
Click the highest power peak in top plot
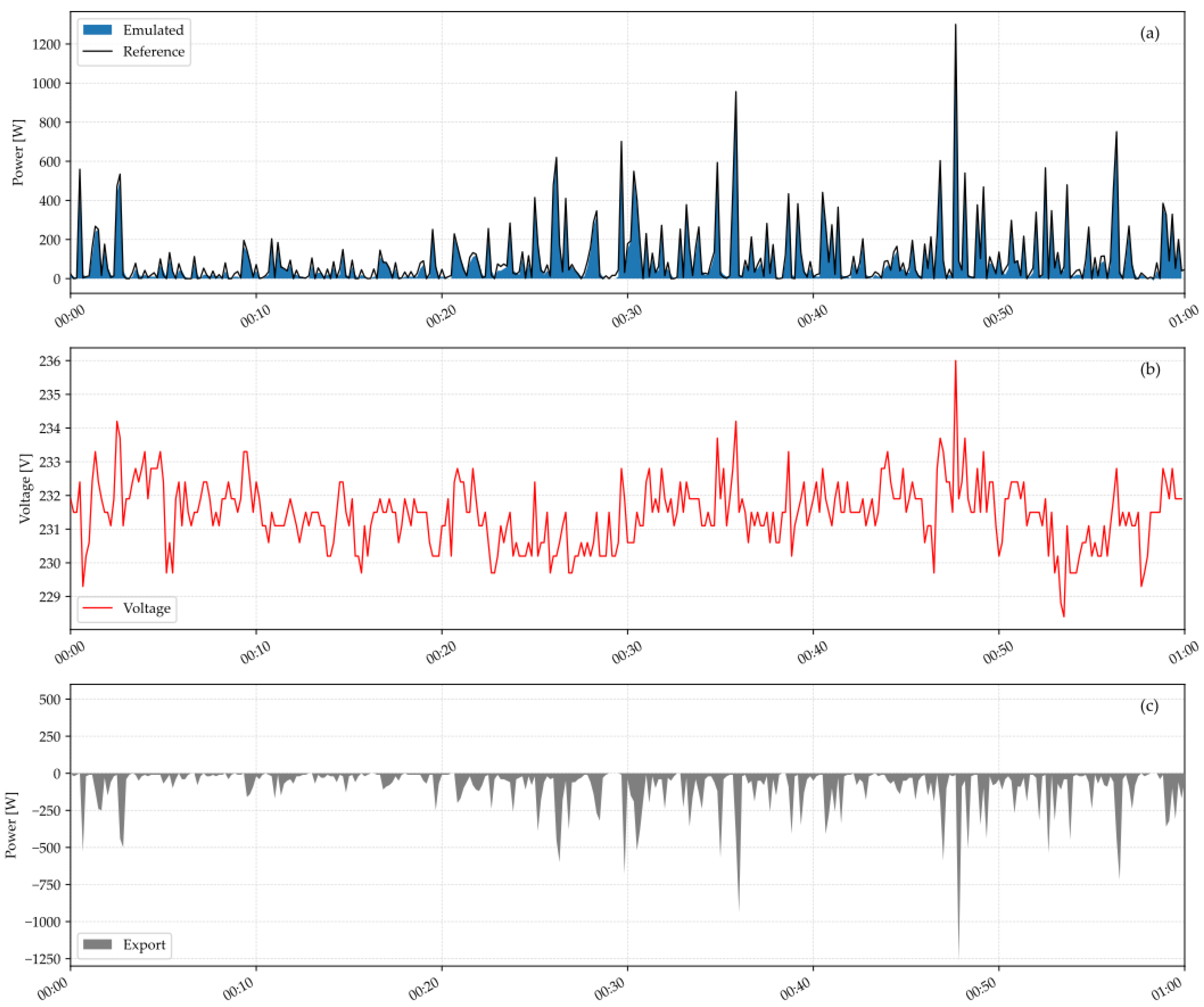click(x=955, y=26)
